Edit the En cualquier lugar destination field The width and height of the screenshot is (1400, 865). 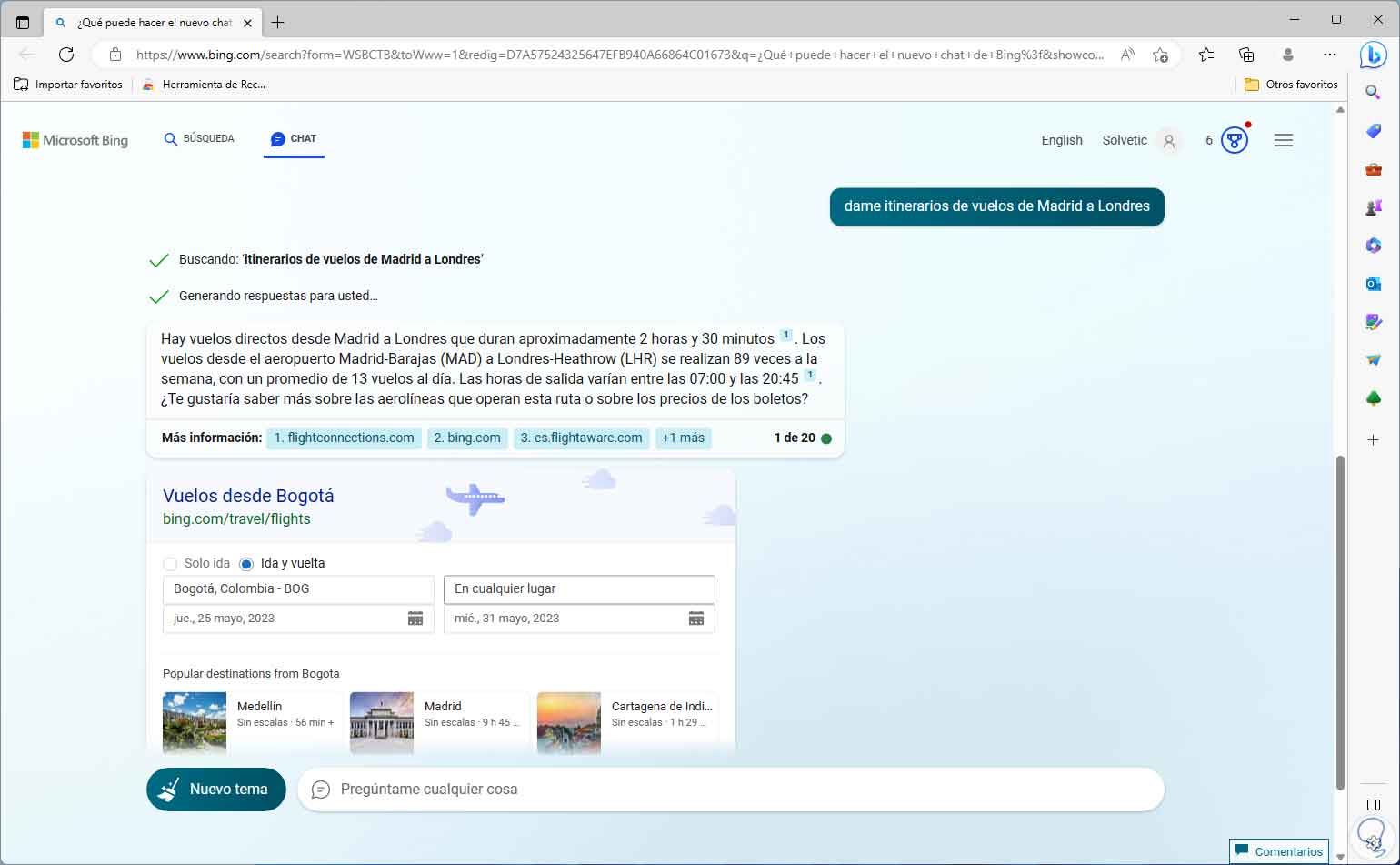coord(579,589)
